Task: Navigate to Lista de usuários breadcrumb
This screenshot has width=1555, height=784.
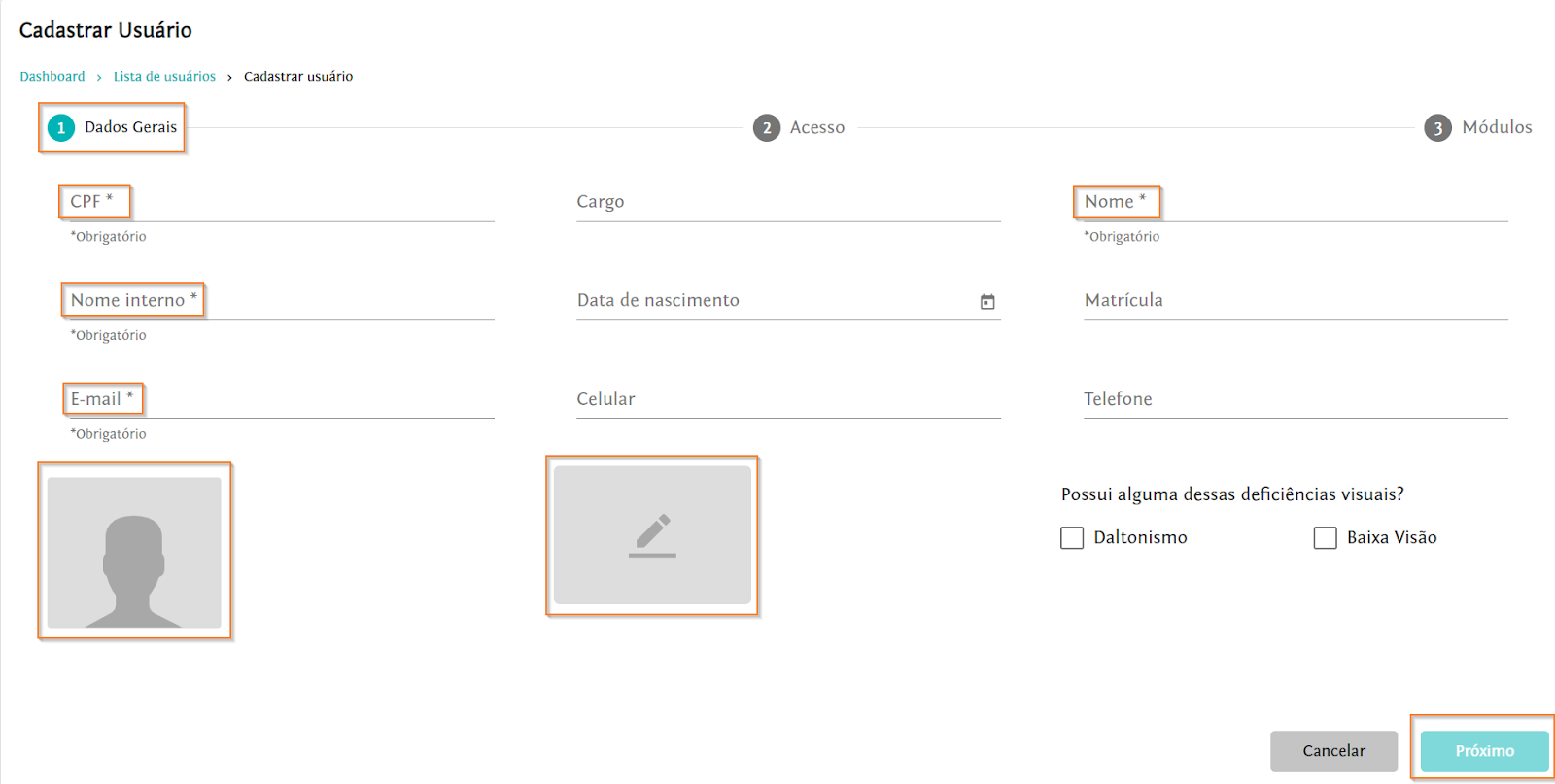Action: click(x=164, y=77)
